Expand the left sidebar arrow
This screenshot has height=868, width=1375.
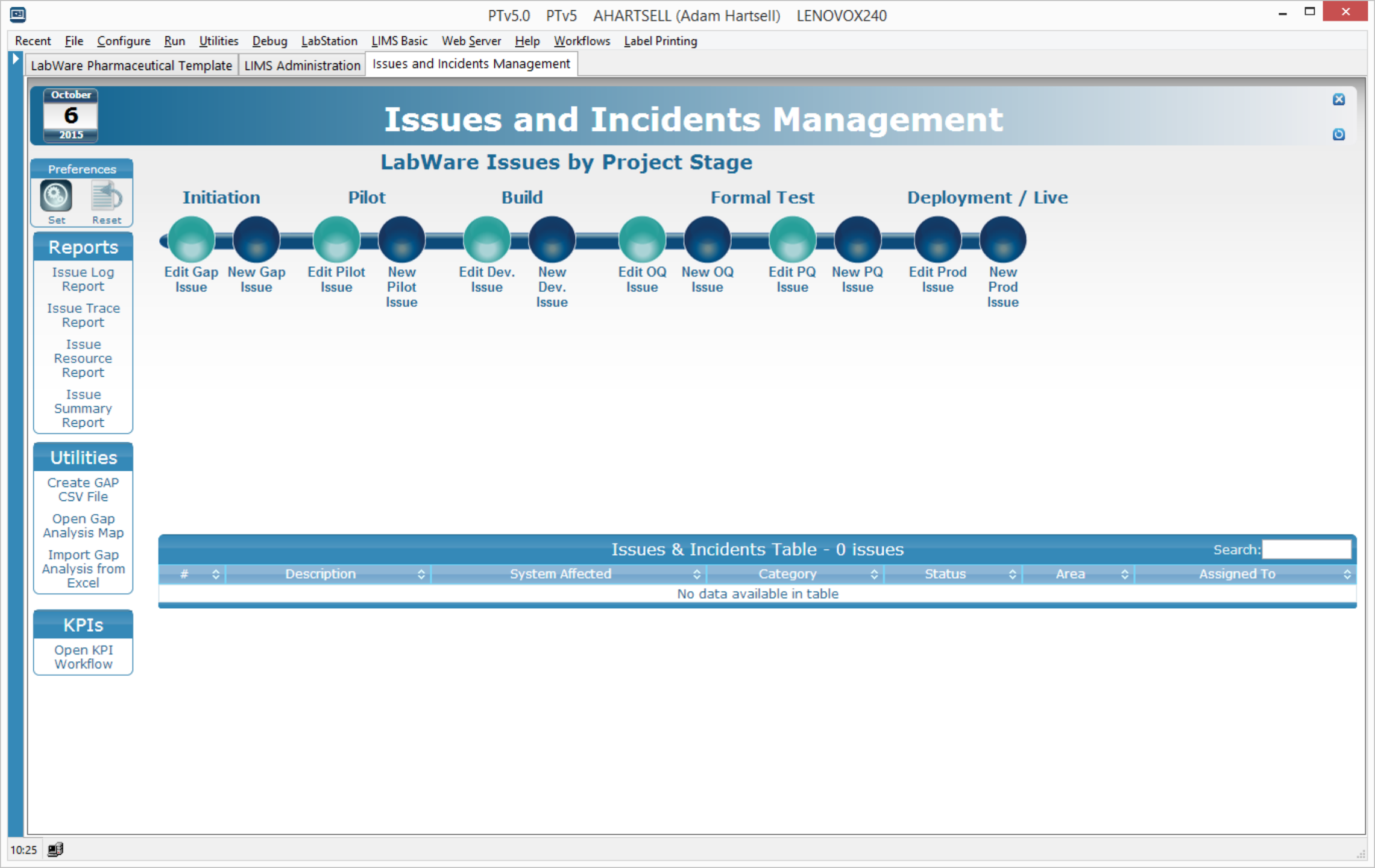(16, 59)
